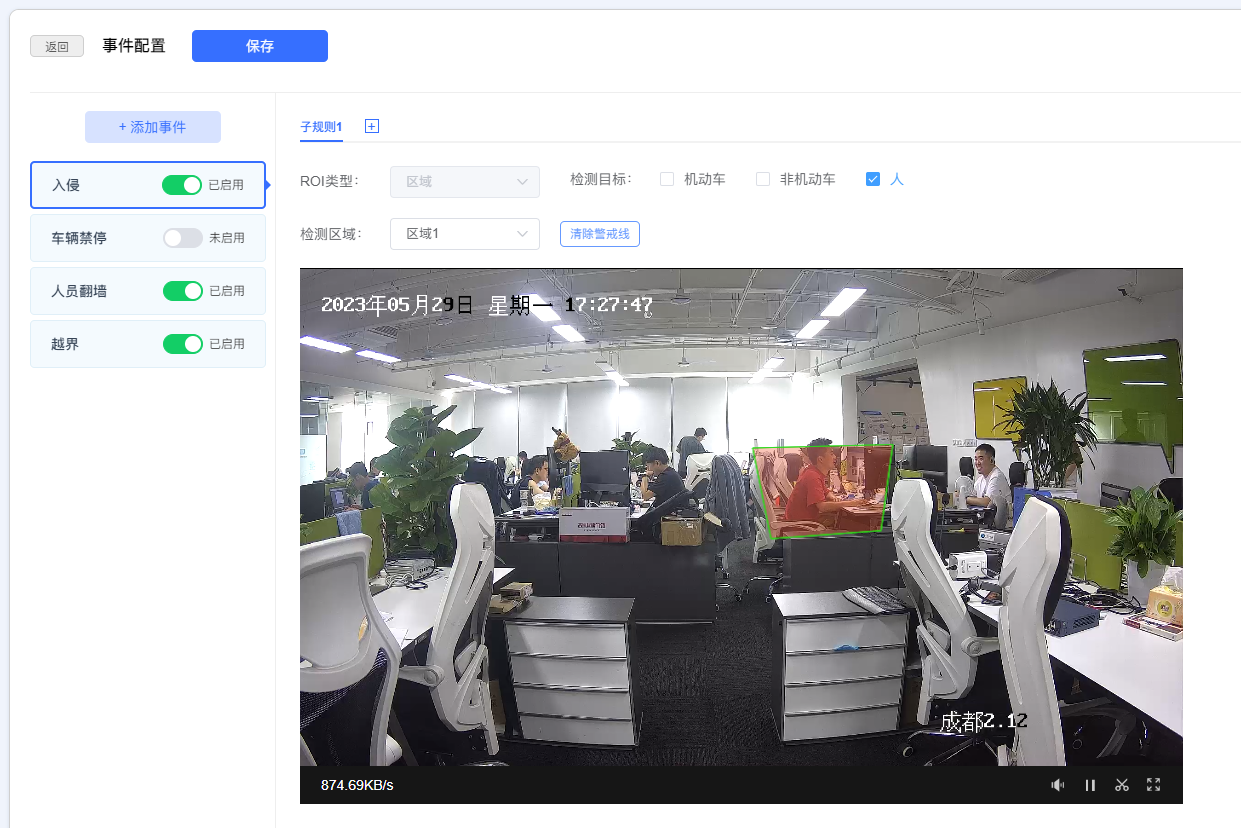Switch off the 越界 event toggle
The width and height of the screenshot is (1241, 828).
tap(183, 344)
